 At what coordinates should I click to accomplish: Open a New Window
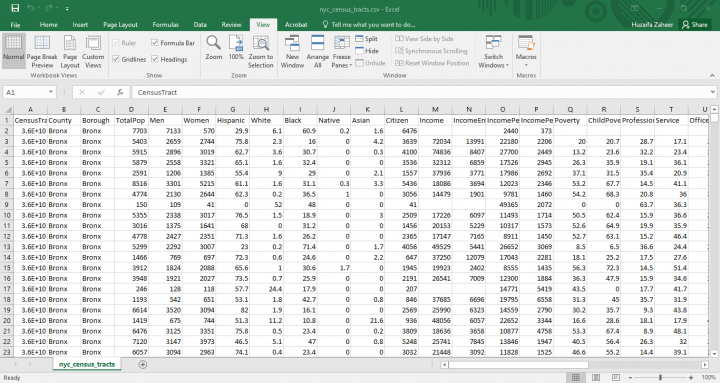tap(292, 51)
